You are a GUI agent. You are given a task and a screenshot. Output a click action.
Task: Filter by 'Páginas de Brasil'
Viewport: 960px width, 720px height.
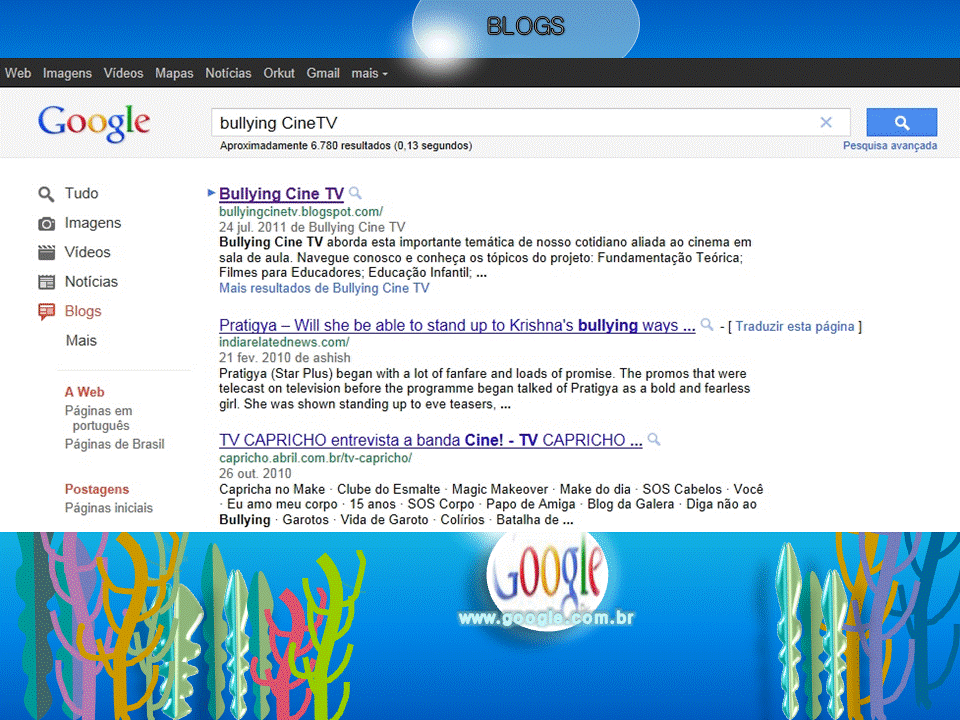point(114,444)
